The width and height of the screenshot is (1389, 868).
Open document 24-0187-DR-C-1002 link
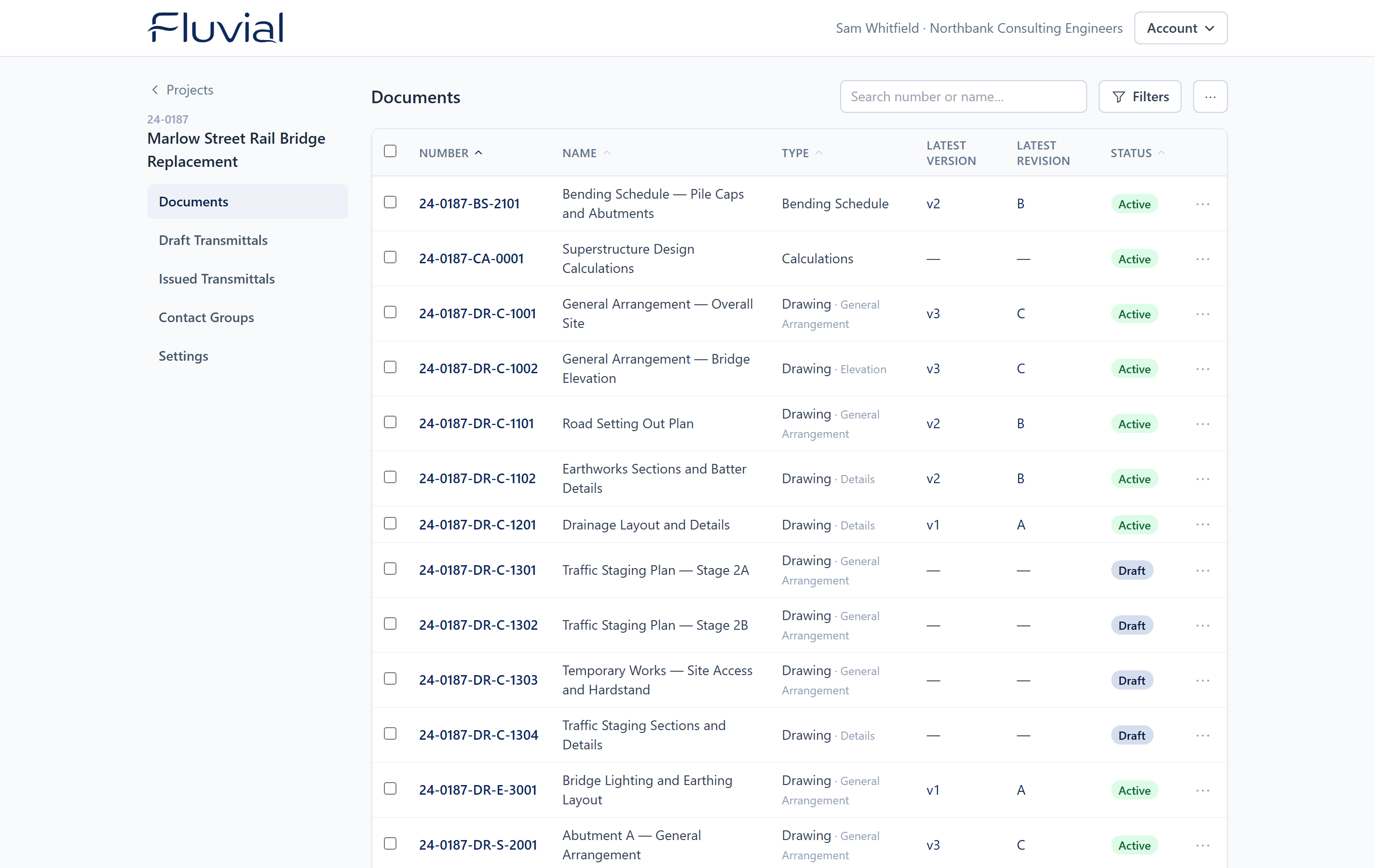[x=478, y=368]
